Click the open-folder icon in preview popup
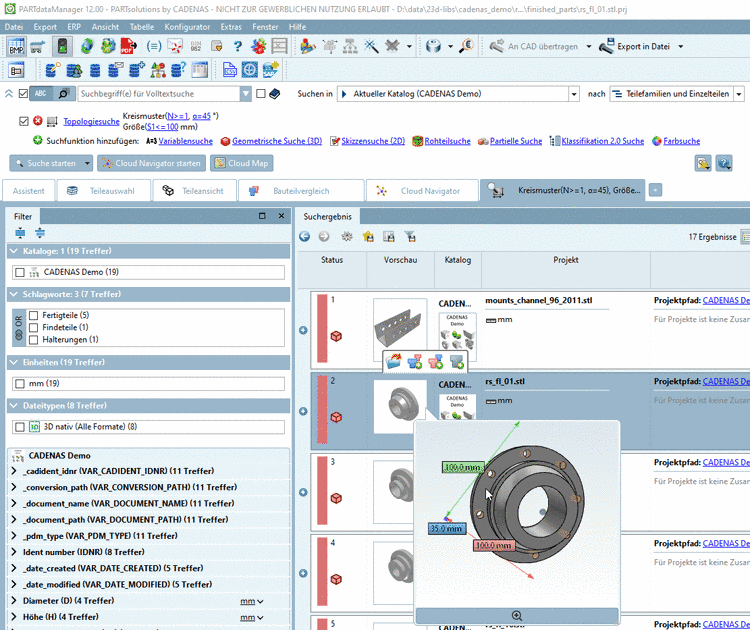750x630 pixels. (393, 361)
